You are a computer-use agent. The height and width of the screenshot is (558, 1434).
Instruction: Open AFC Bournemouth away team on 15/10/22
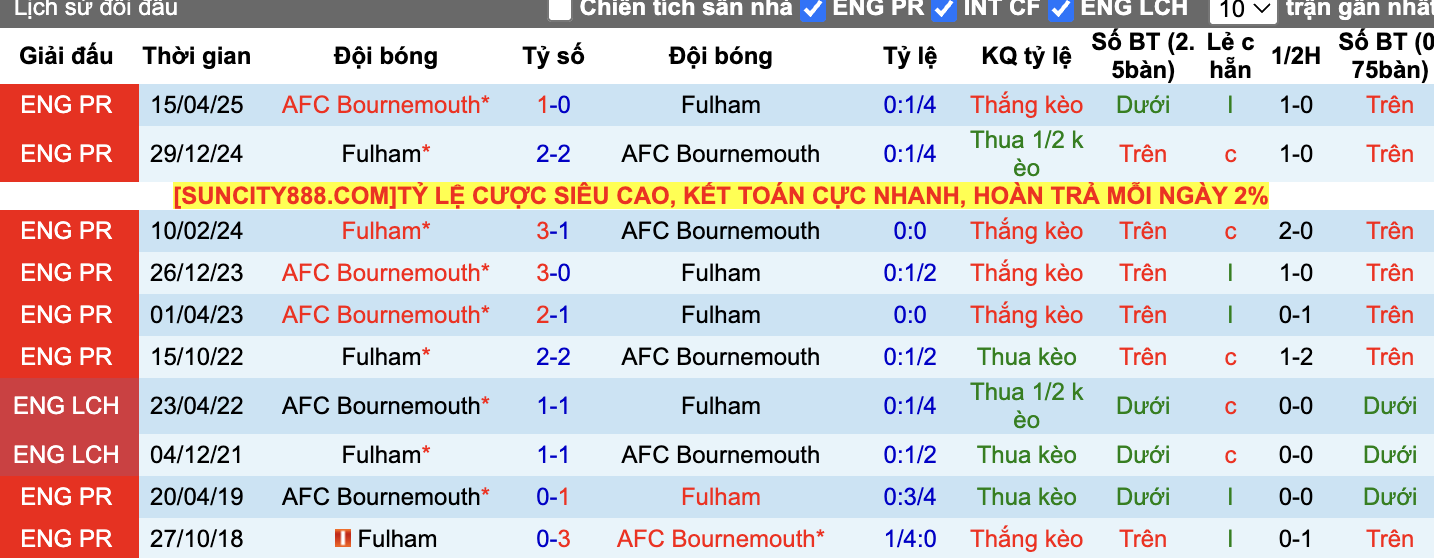pos(721,357)
